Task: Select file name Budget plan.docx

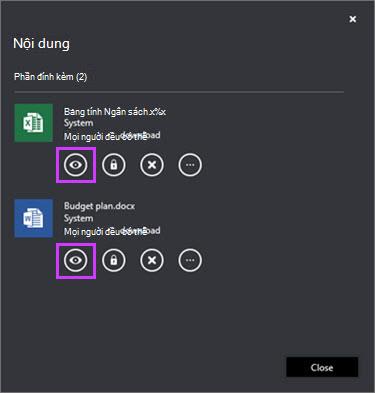Action: pos(99,206)
